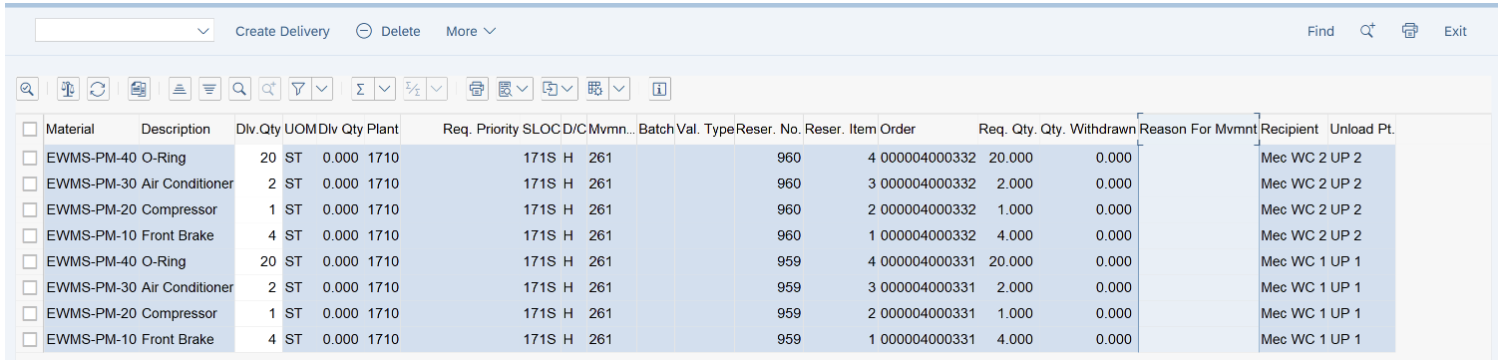
Task: Click the Find button in header
Action: (1320, 31)
